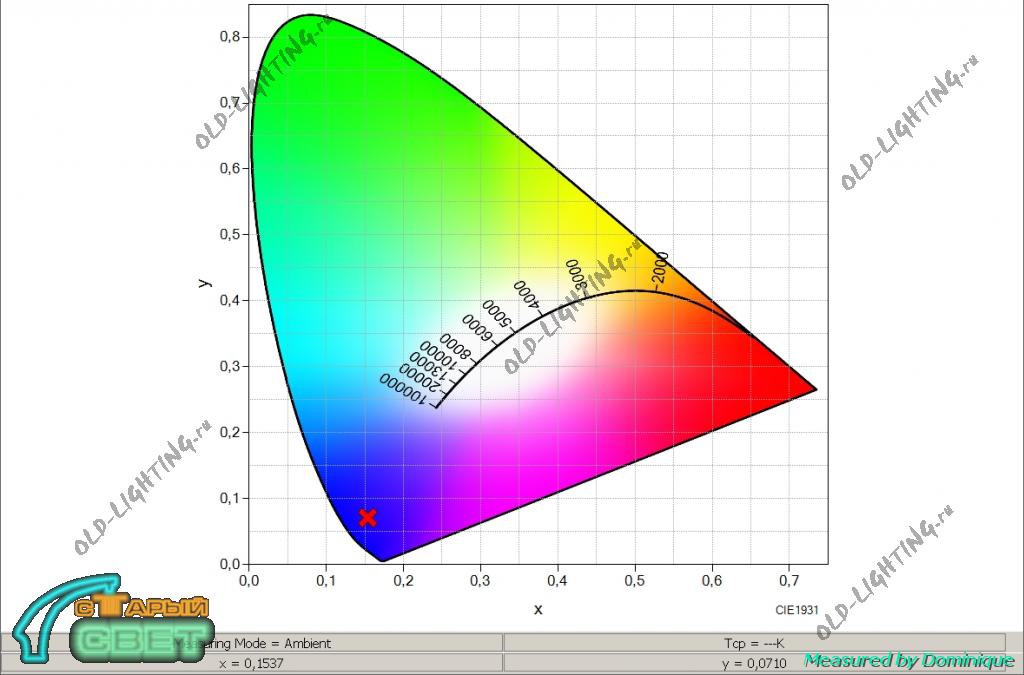Click the x-axis tick label '0,5'
Image resolution: width=1024 pixels, height=675 pixels.
635,580
